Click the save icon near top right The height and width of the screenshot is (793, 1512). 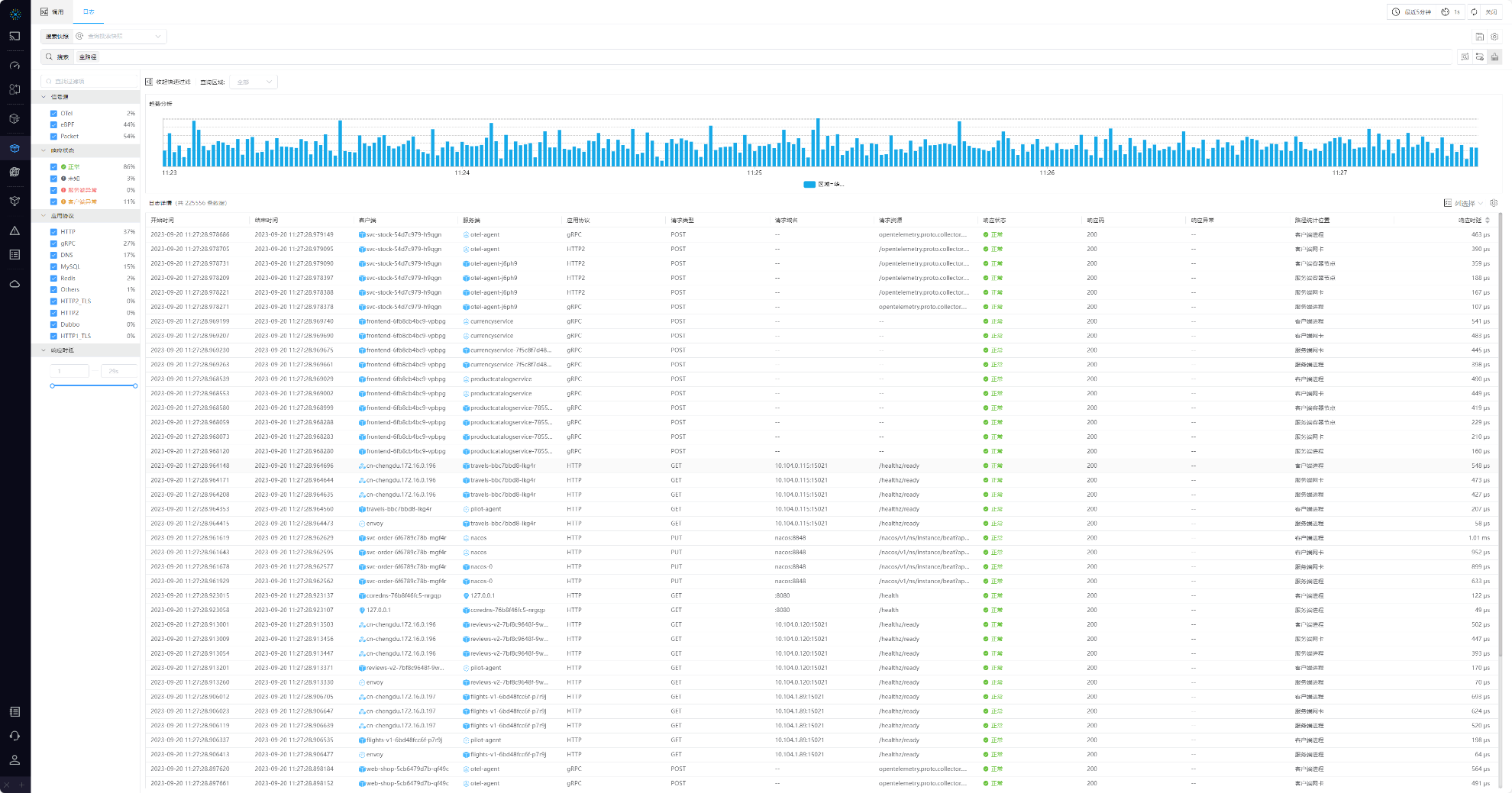click(1479, 37)
